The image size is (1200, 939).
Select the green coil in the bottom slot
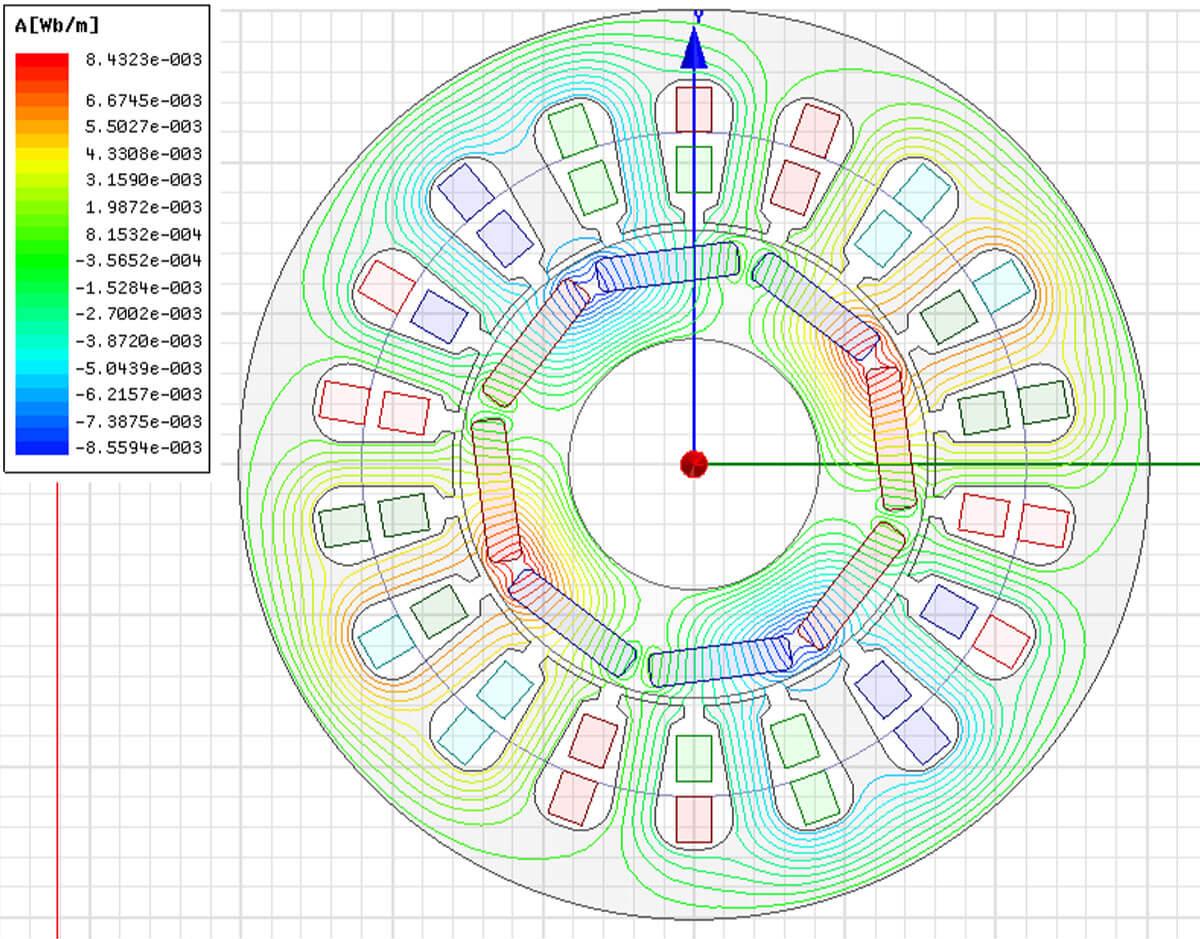[x=693, y=759]
